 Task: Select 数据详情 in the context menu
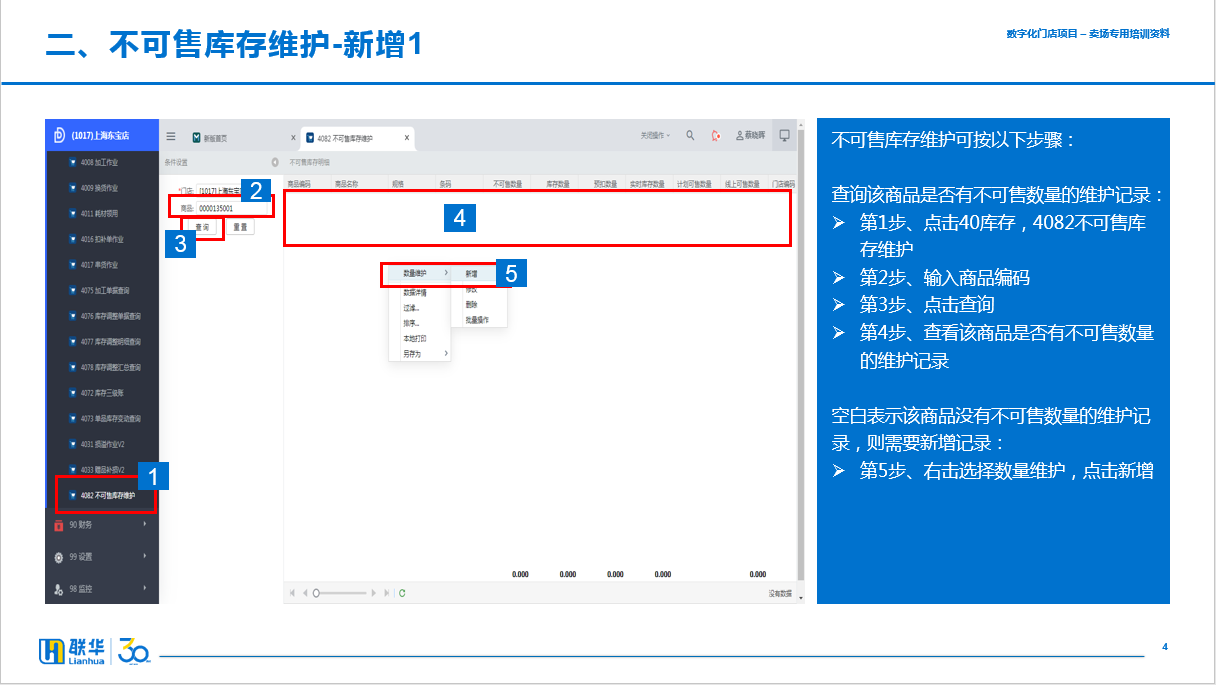coord(415,293)
